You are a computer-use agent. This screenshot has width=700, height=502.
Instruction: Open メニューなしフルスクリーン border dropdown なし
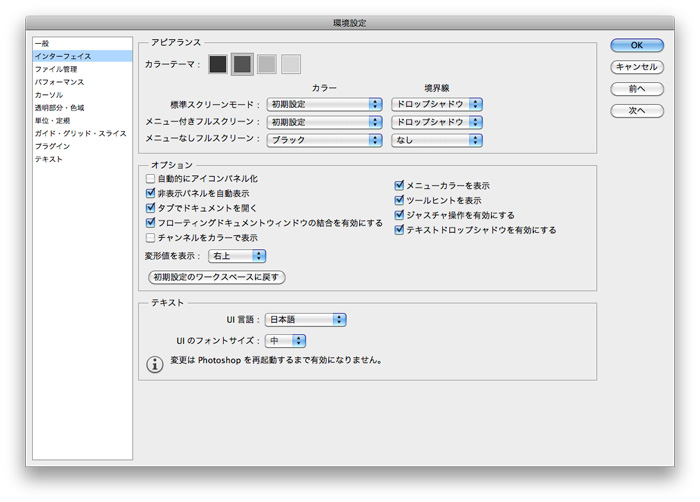pos(437,140)
